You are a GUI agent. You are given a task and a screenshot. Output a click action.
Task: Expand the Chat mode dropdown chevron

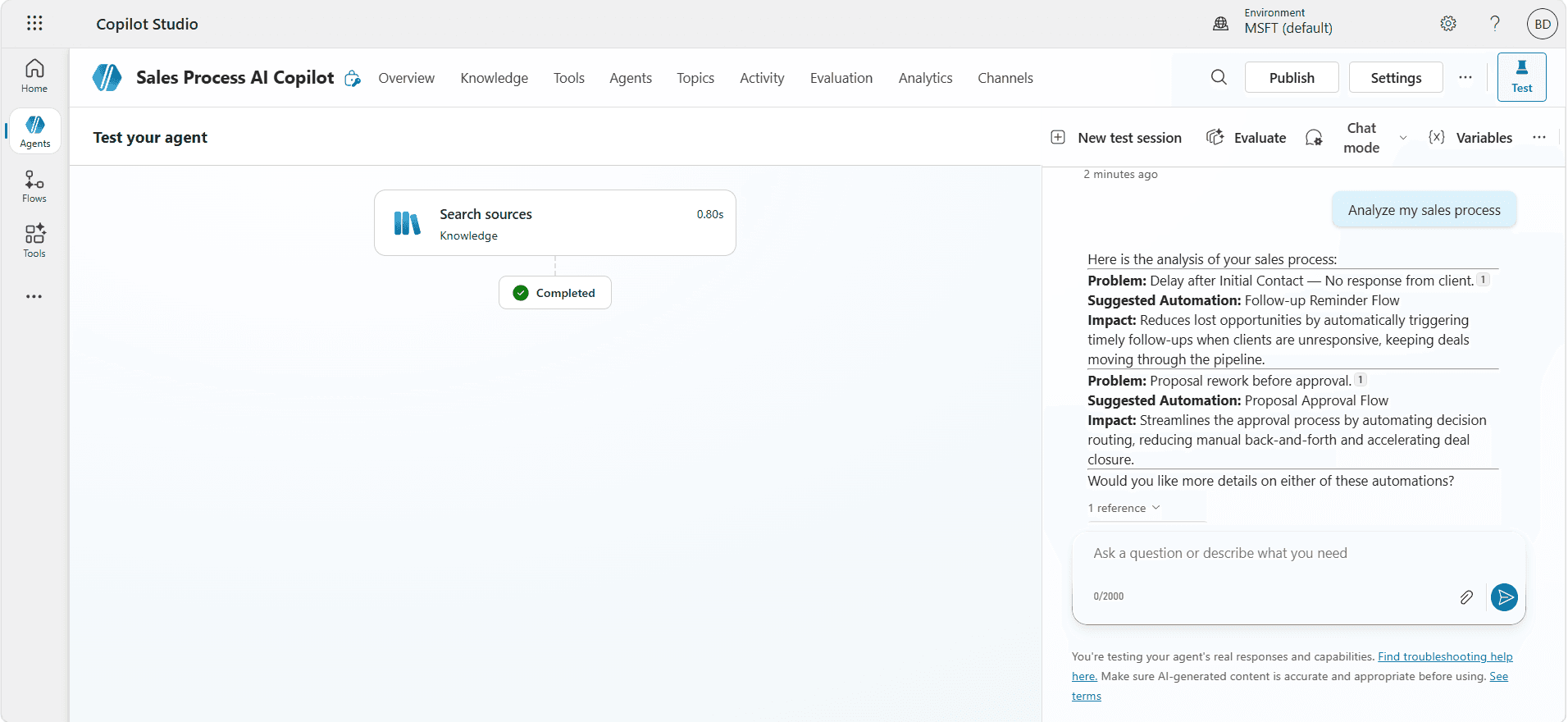(x=1403, y=138)
